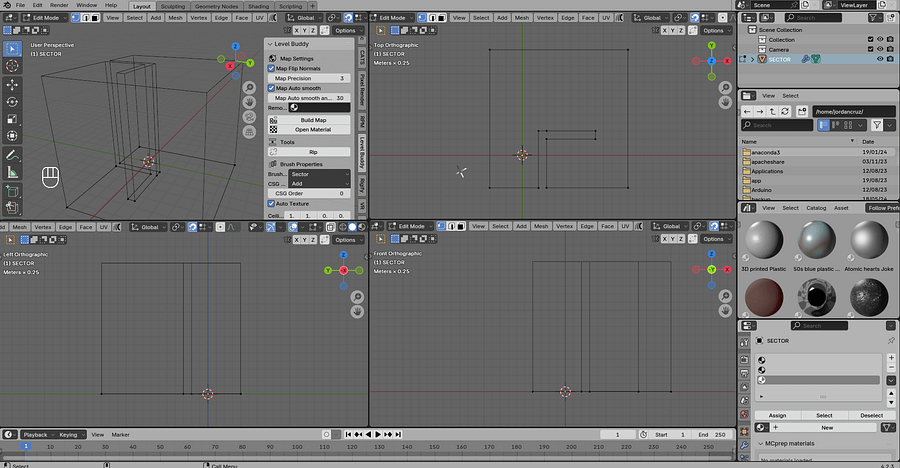Open Tool tab in properties editor
The image size is (900, 468).
[x=744, y=343]
